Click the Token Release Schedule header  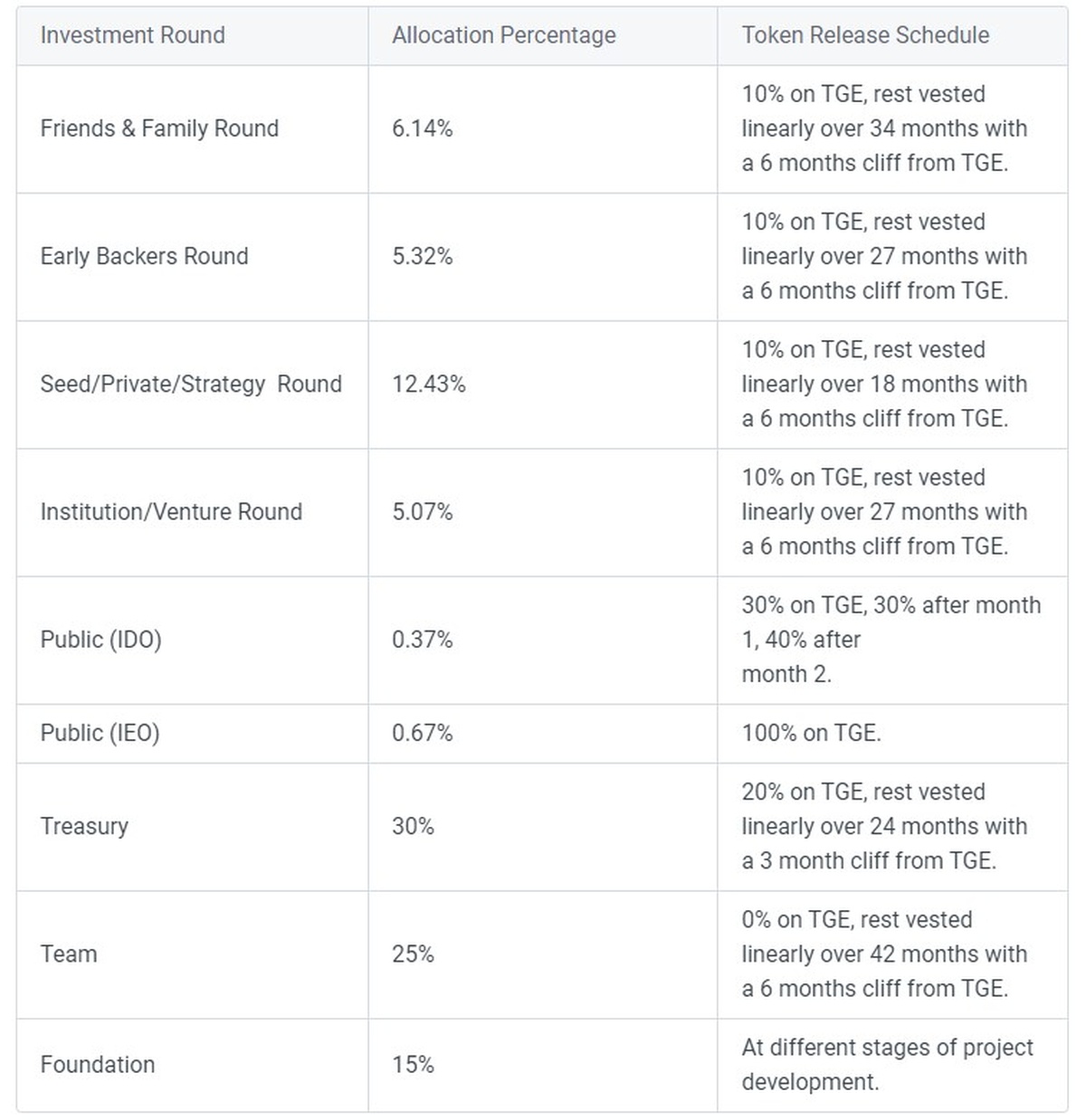click(x=865, y=35)
